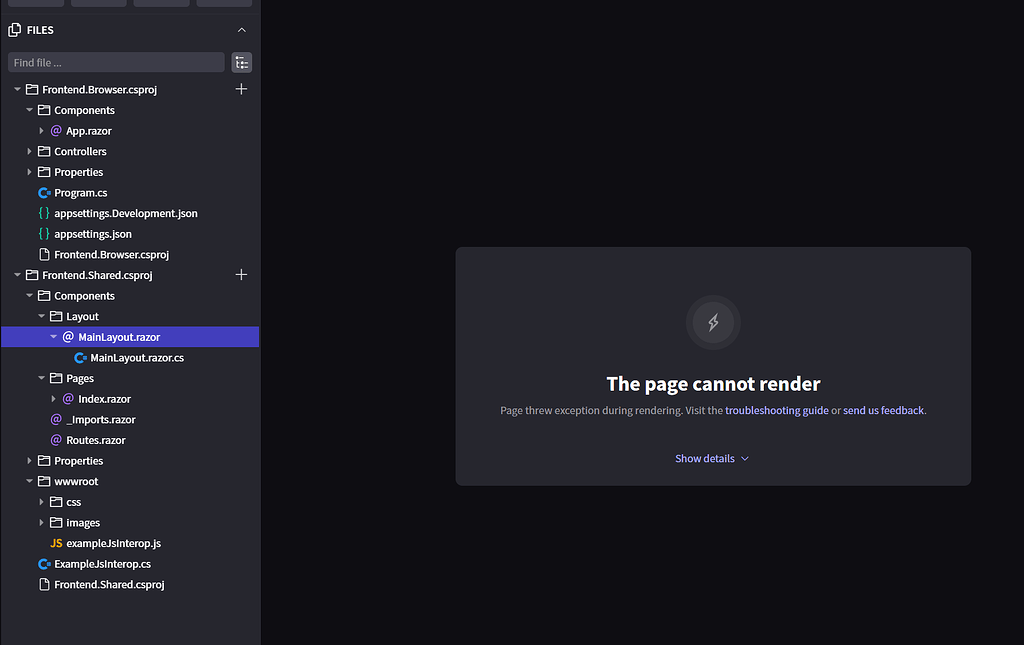The image size is (1024, 645).
Task: Click the lightning icon in the error panel
Action: (713, 322)
